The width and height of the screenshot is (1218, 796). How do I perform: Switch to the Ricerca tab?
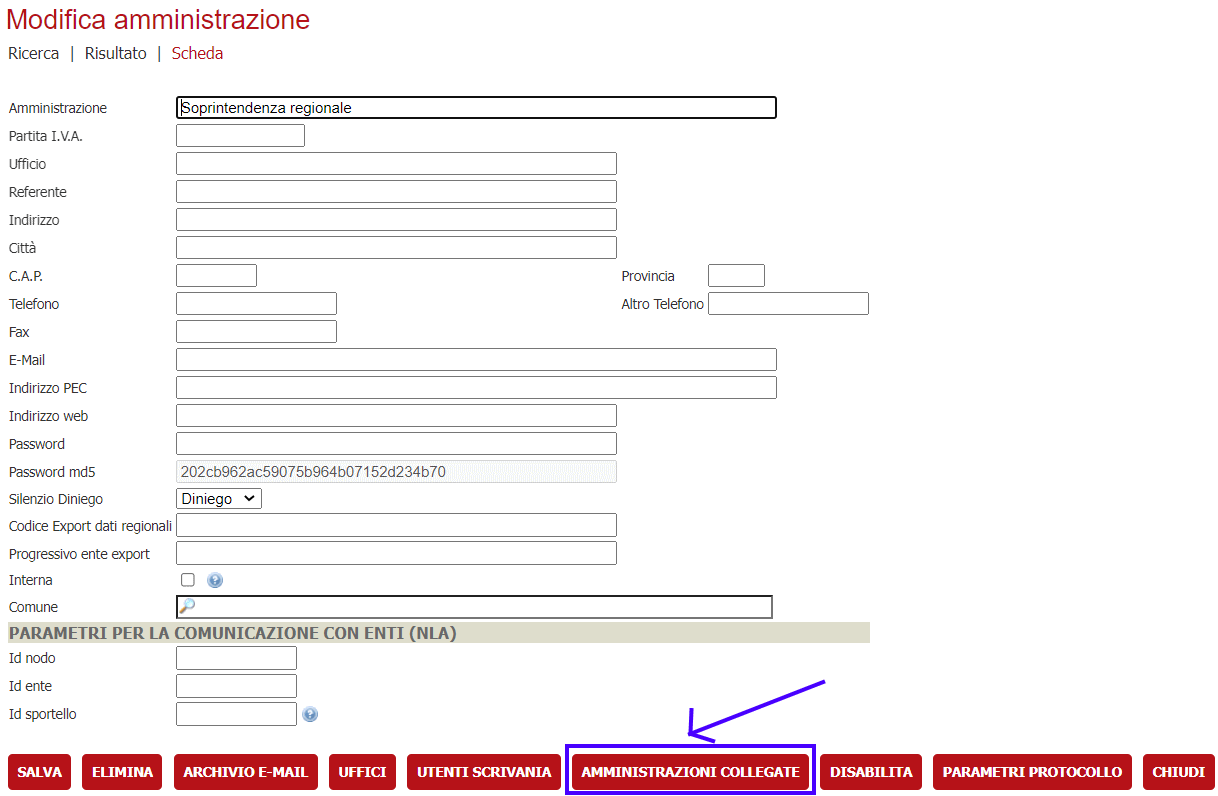(x=33, y=53)
